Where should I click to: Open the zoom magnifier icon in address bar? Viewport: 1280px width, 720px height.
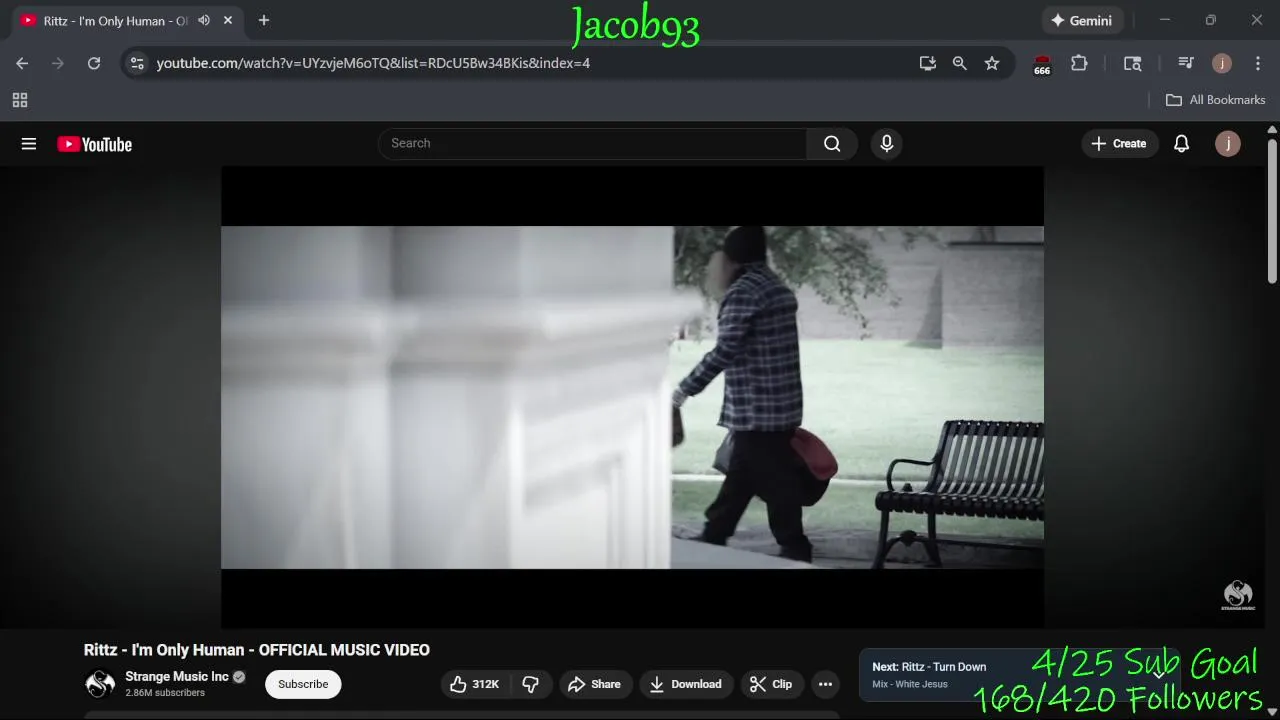[960, 63]
